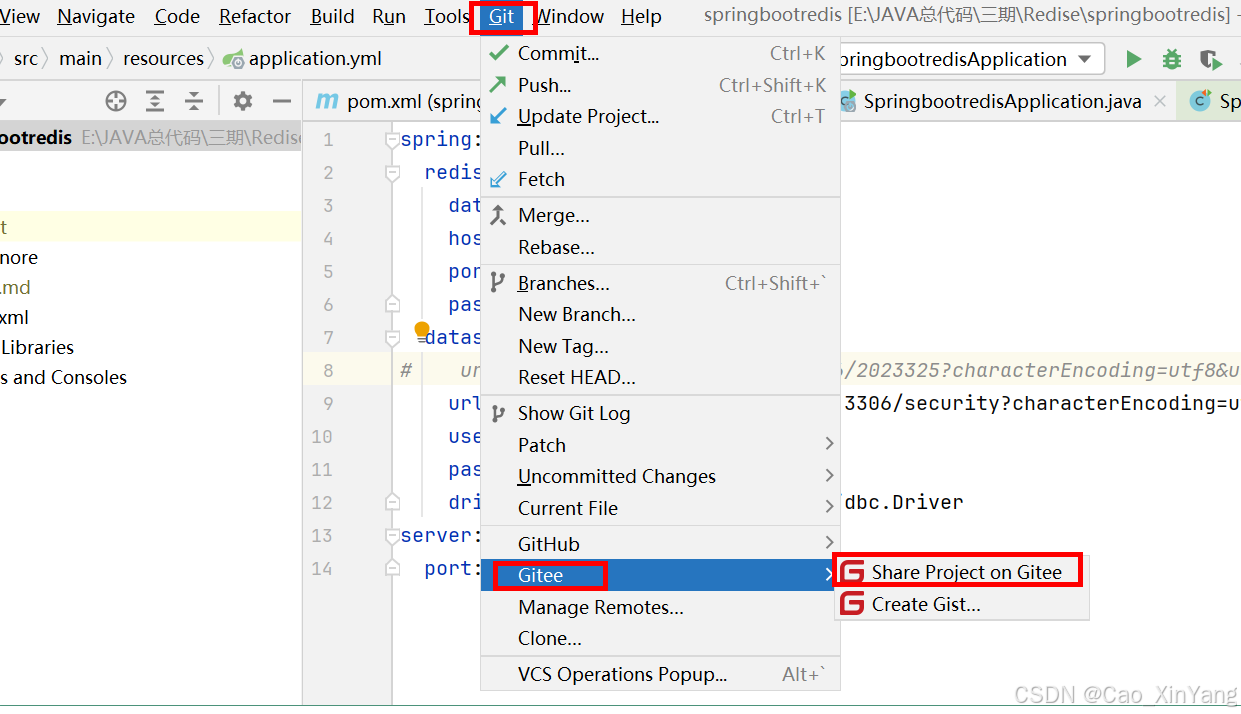Image resolution: width=1241 pixels, height=714 pixels.
Task: Click the Update Project arrow icon
Action: click(x=498, y=117)
